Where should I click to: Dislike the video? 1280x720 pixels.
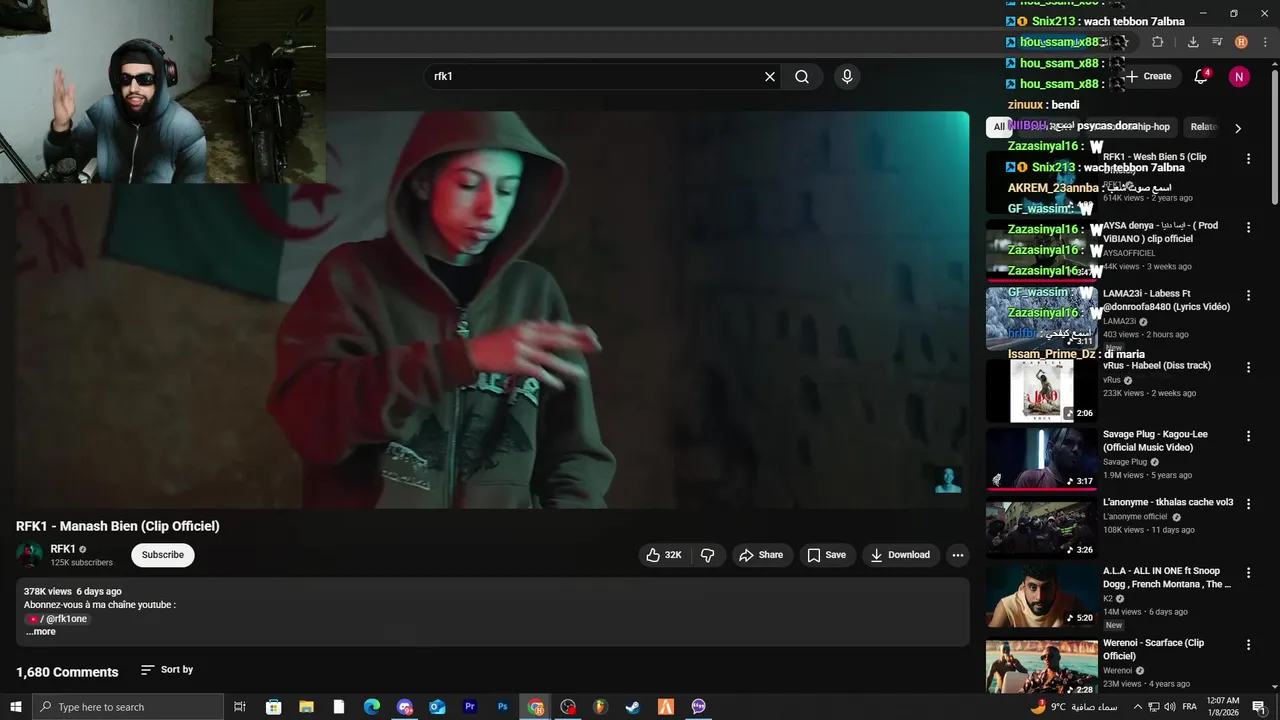(708, 555)
